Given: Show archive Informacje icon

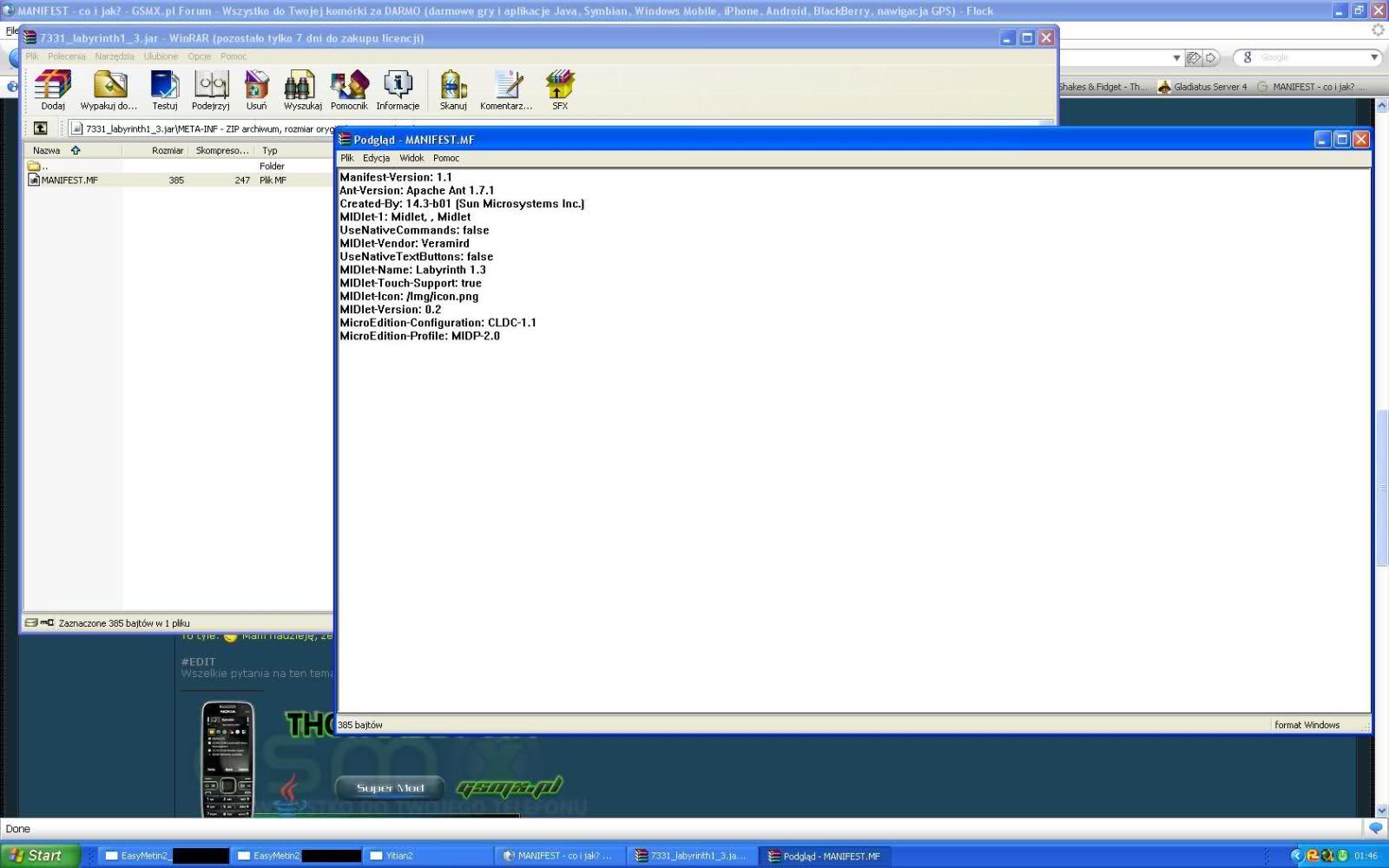Looking at the screenshot, I should coord(398,89).
